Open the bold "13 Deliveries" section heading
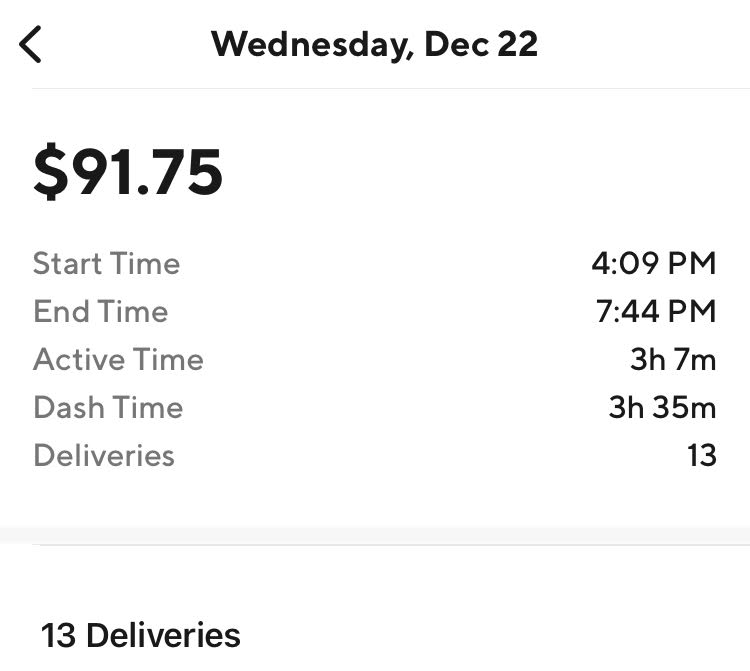The image size is (750, 671). 141,635
